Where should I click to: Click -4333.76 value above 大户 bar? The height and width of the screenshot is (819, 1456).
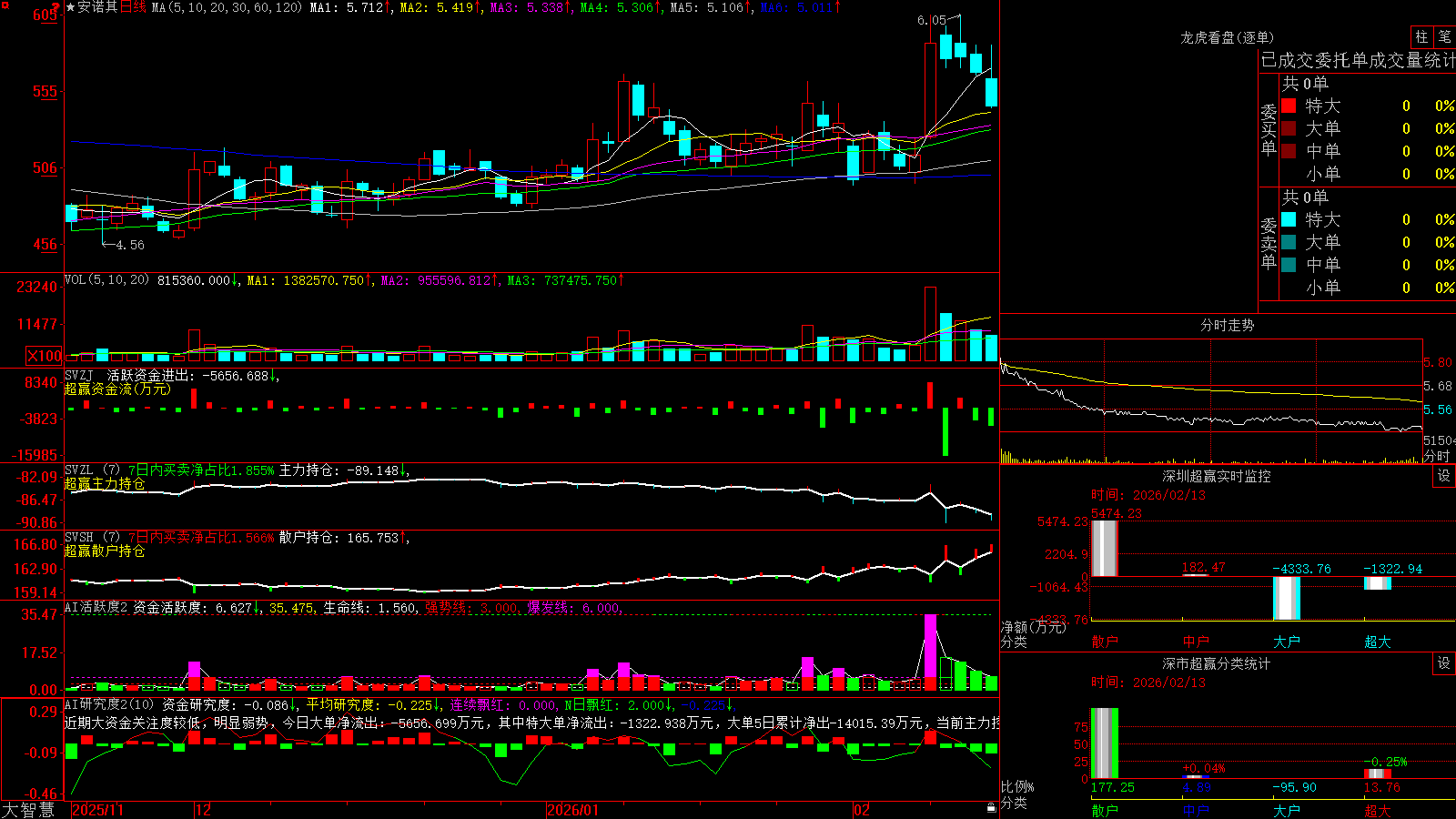click(x=1301, y=569)
